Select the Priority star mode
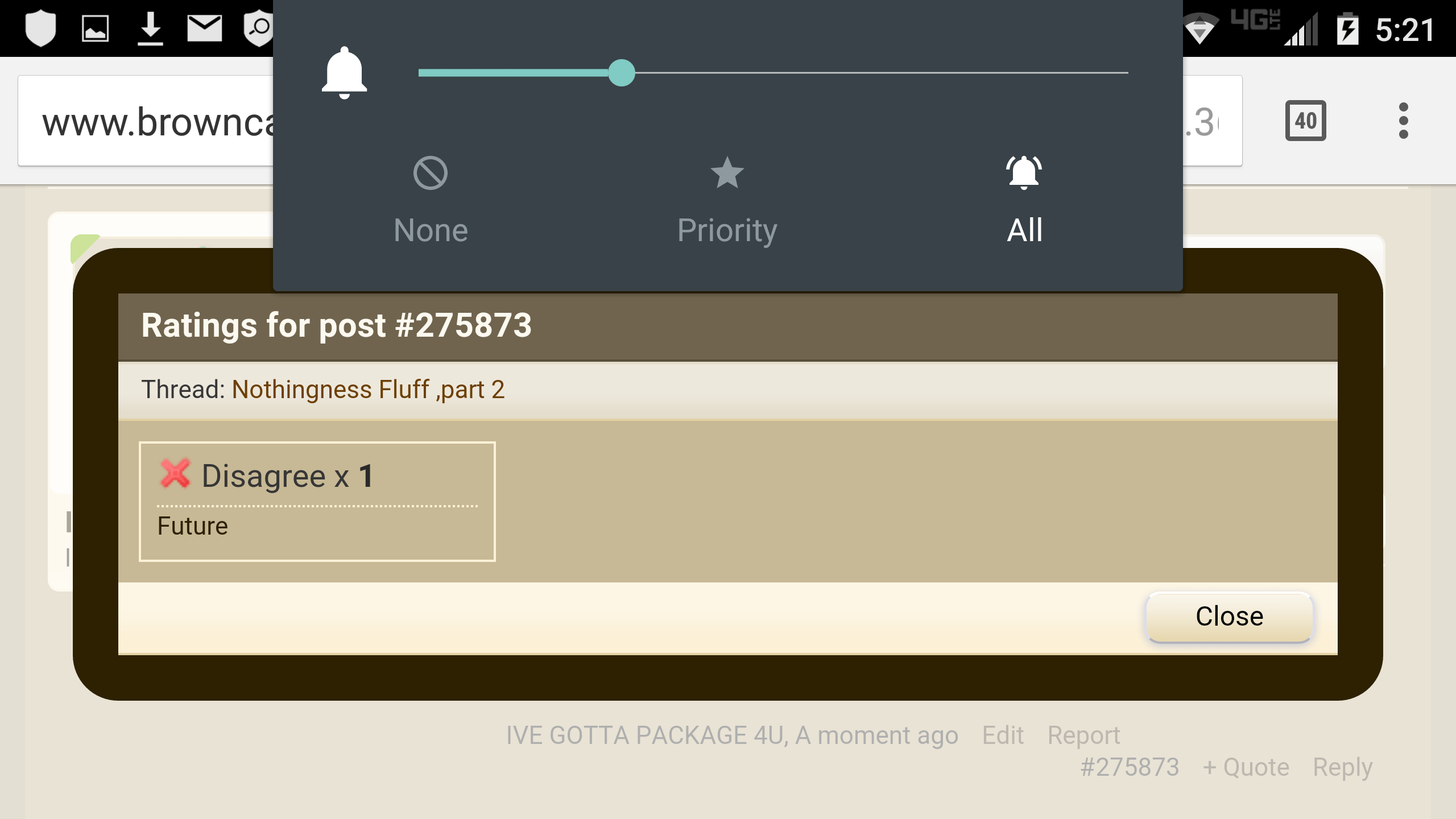1456x819 pixels. [x=727, y=200]
